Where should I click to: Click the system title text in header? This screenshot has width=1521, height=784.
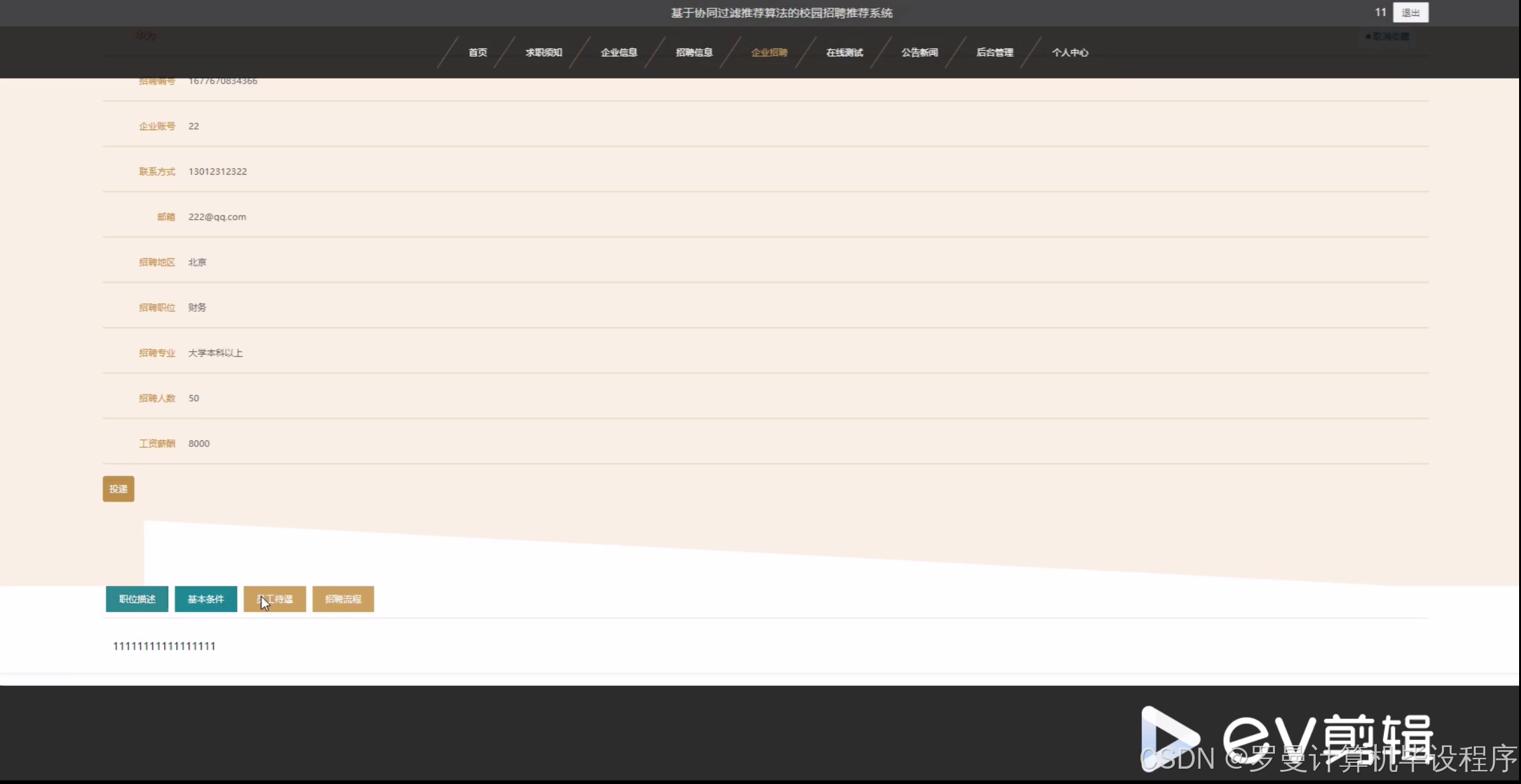click(x=782, y=13)
